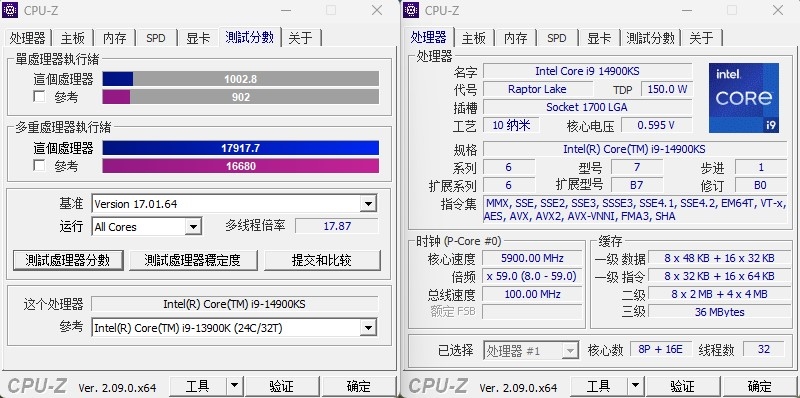800x398 pixels.
Task: Click the 代号 value Raptor Lake
Action: pos(537,89)
